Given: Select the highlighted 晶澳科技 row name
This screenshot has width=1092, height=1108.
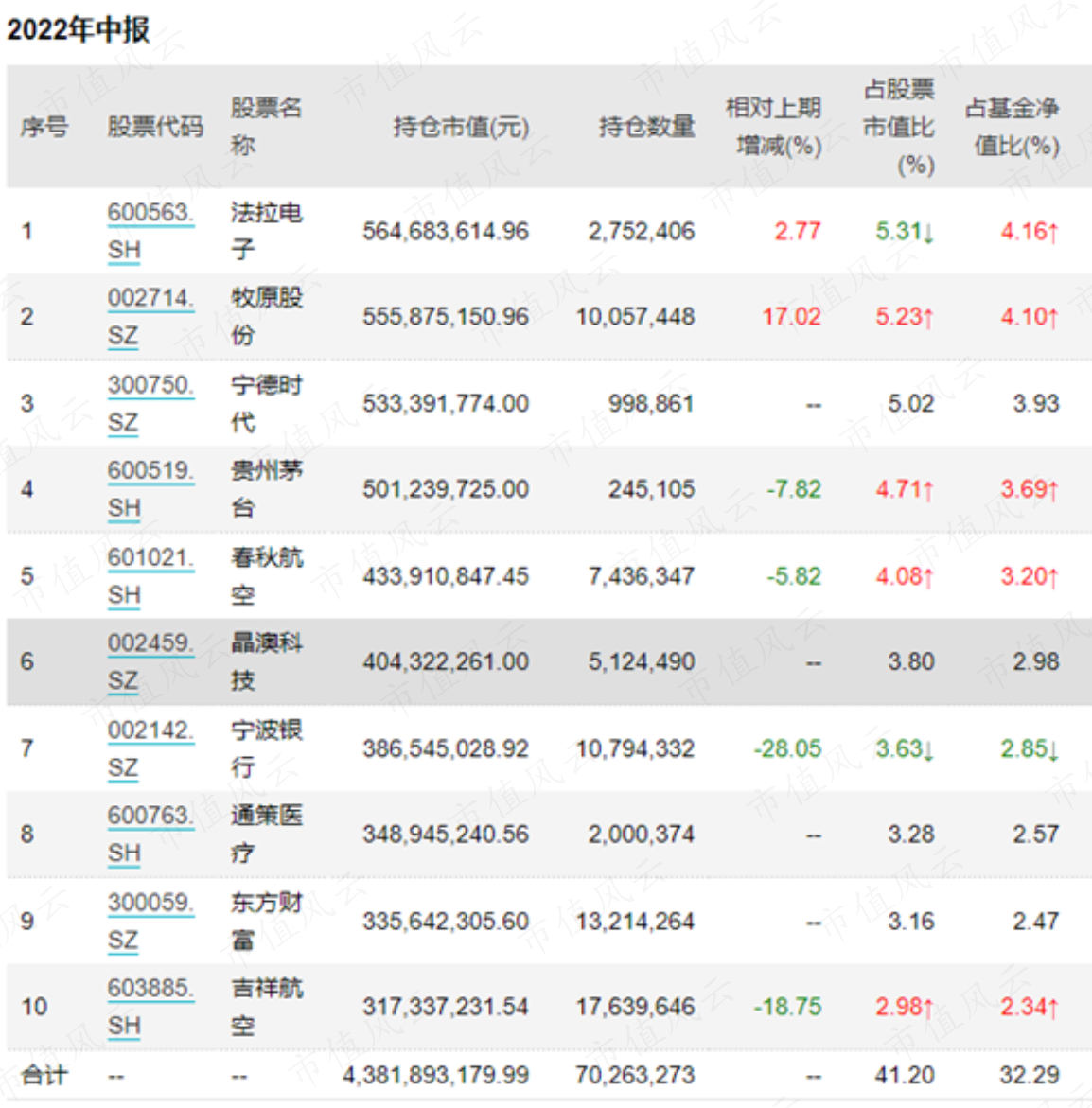Looking at the screenshot, I should tap(267, 661).
